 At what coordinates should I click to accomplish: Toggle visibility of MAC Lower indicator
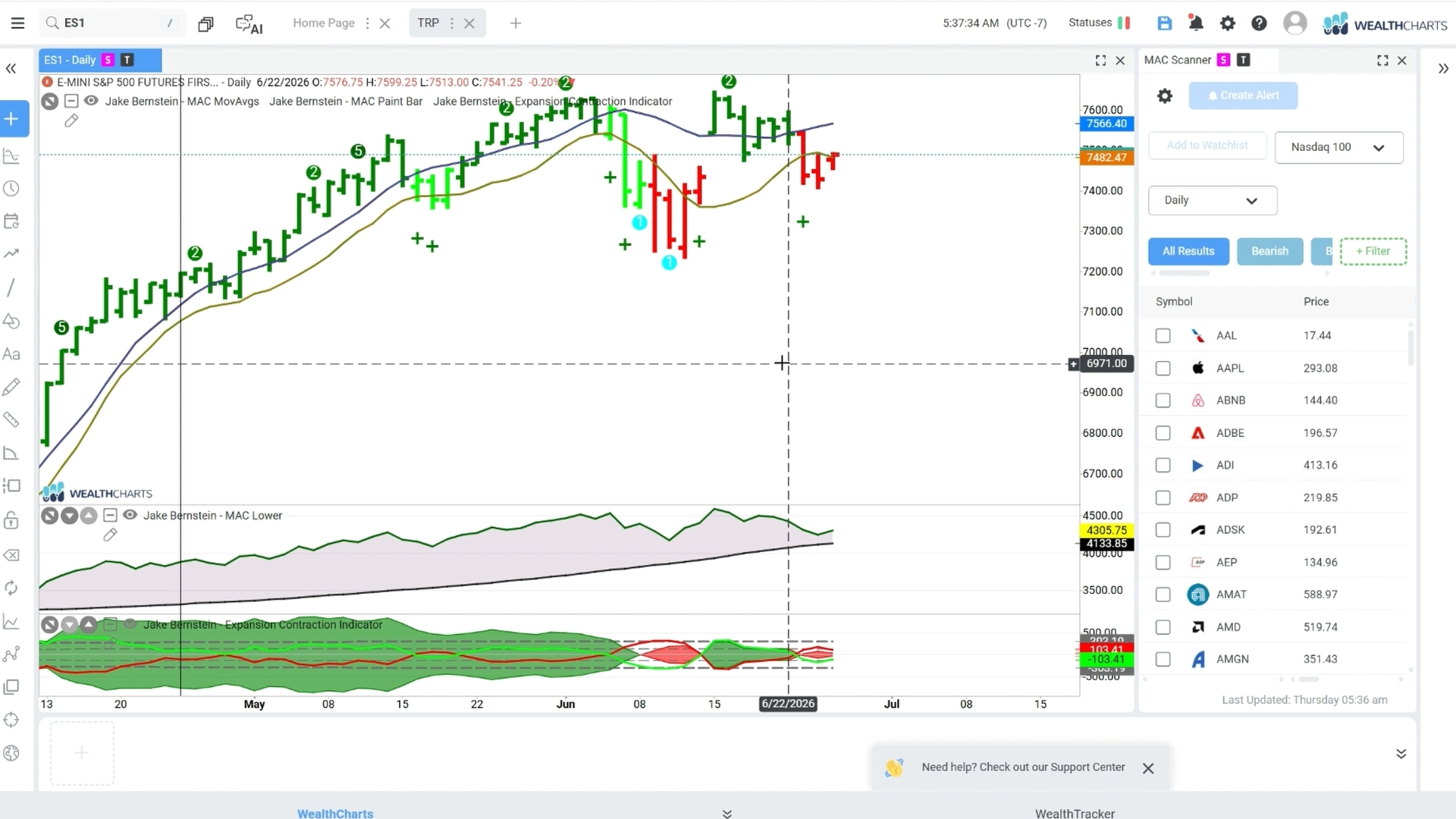130,516
